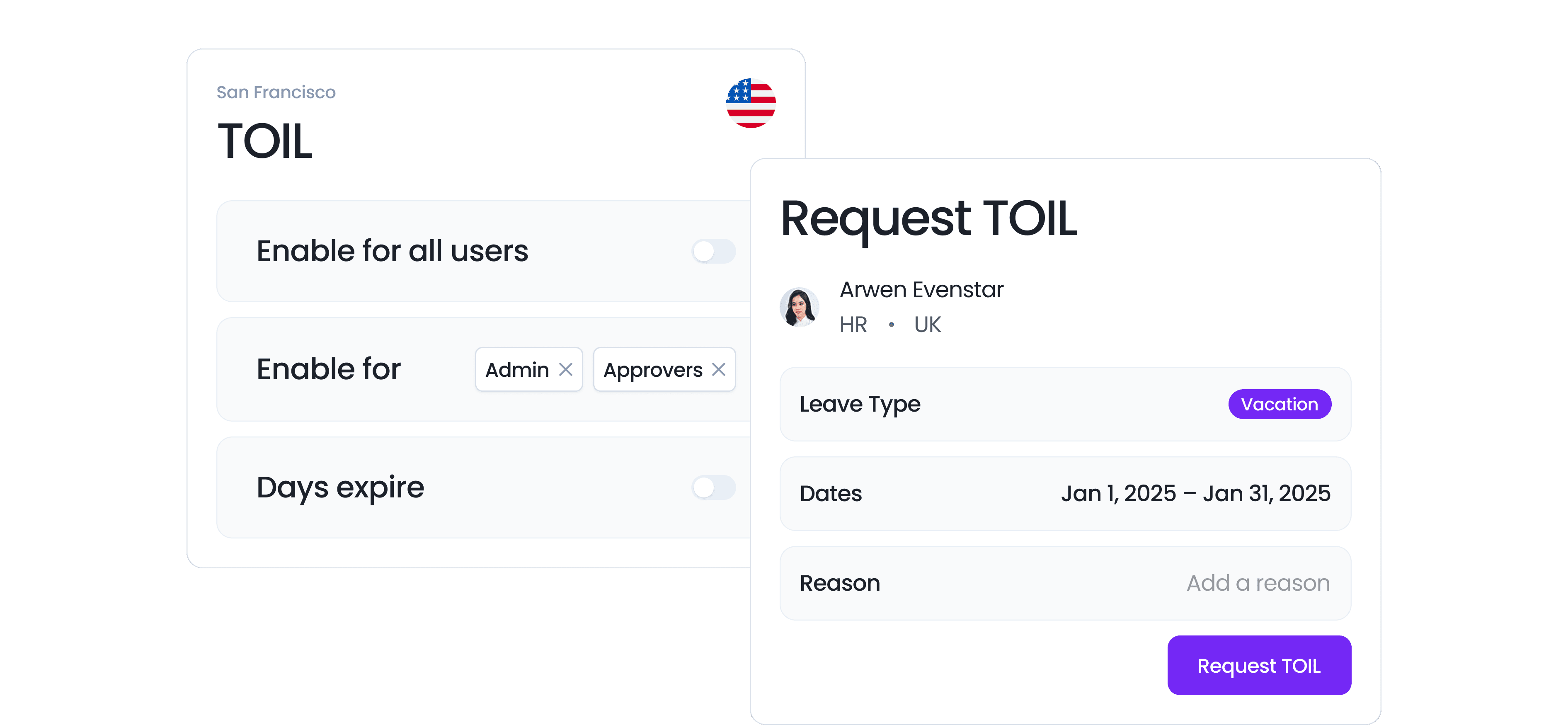Click Arwen Evenstar's avatar photo
The image size is (1568, 725).
click(799, 307)
